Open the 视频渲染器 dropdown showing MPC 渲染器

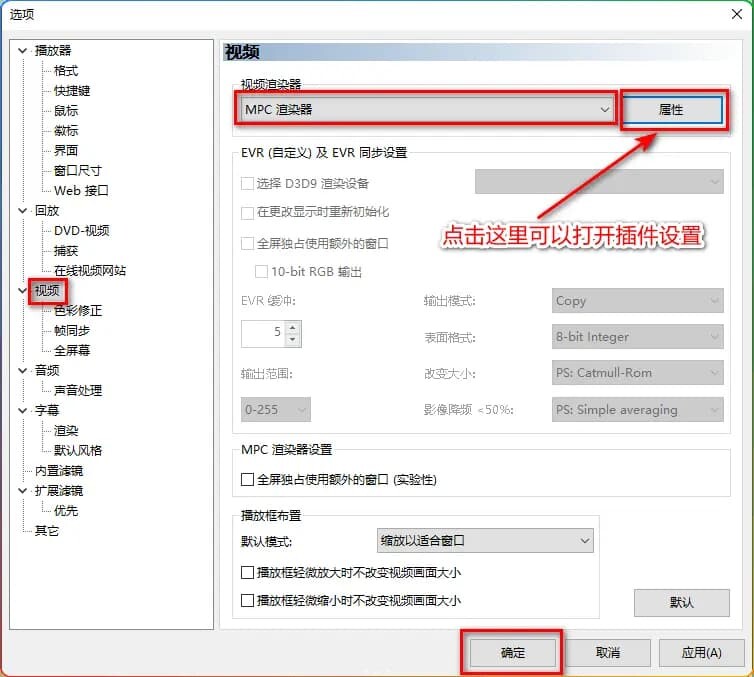click(x=427, y=109)
